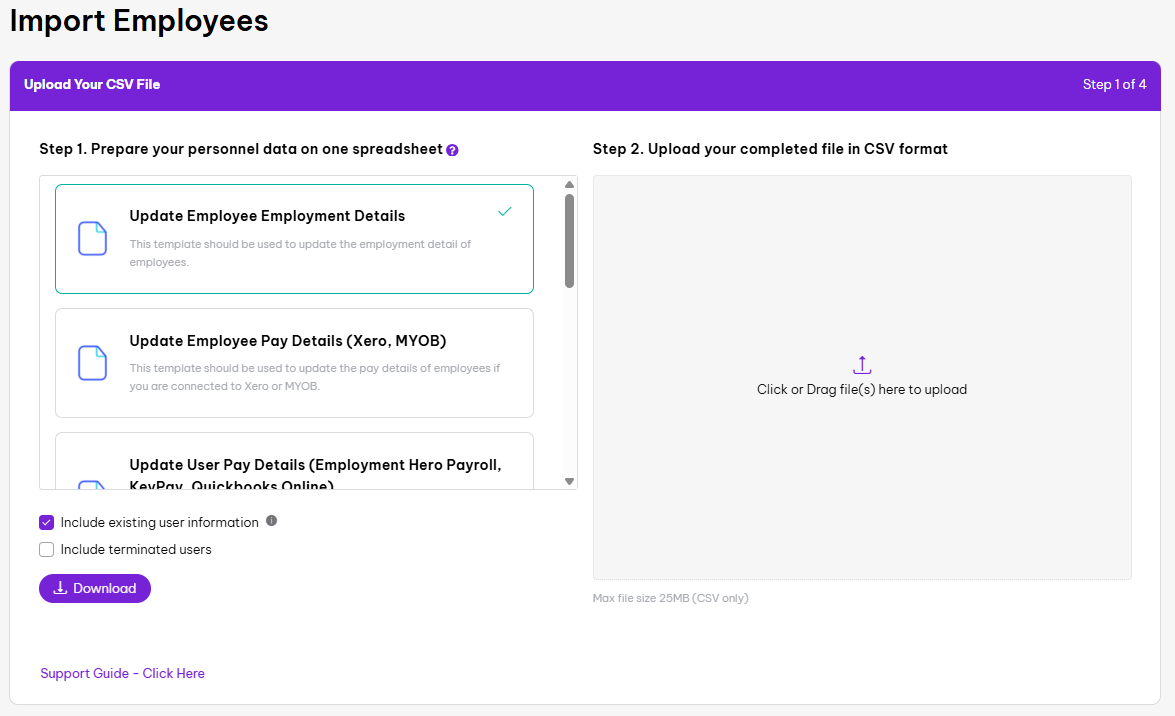Image resolution: width=1175 pixels, height=716 pixels.
Task: Click the upload arrow icon in the drop zone
Action: [x=862, y=365]
